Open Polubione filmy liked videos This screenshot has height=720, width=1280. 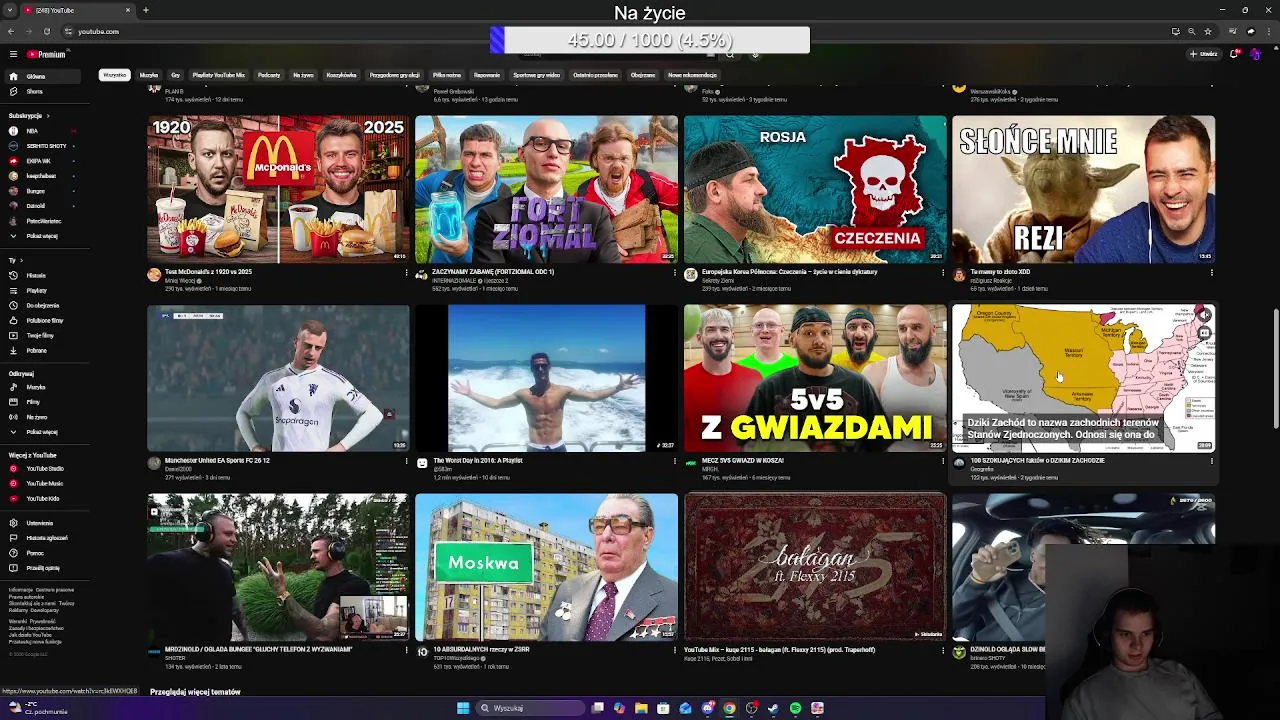tap(44, 320)
